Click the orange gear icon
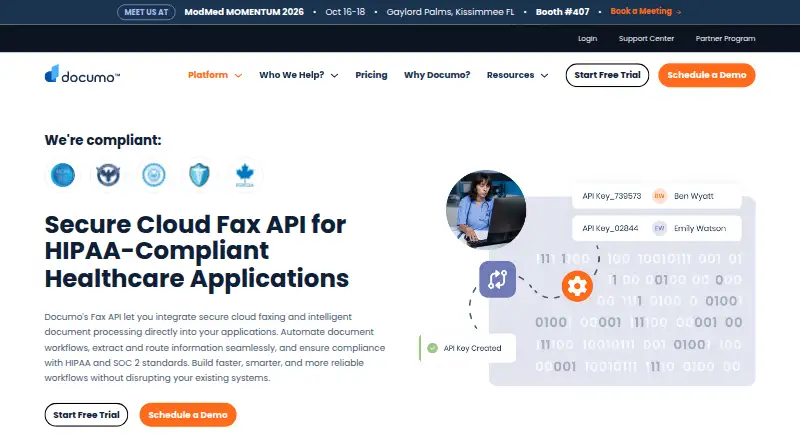The image size is (800, 440). pyautogui.click(x=577, y=286)
